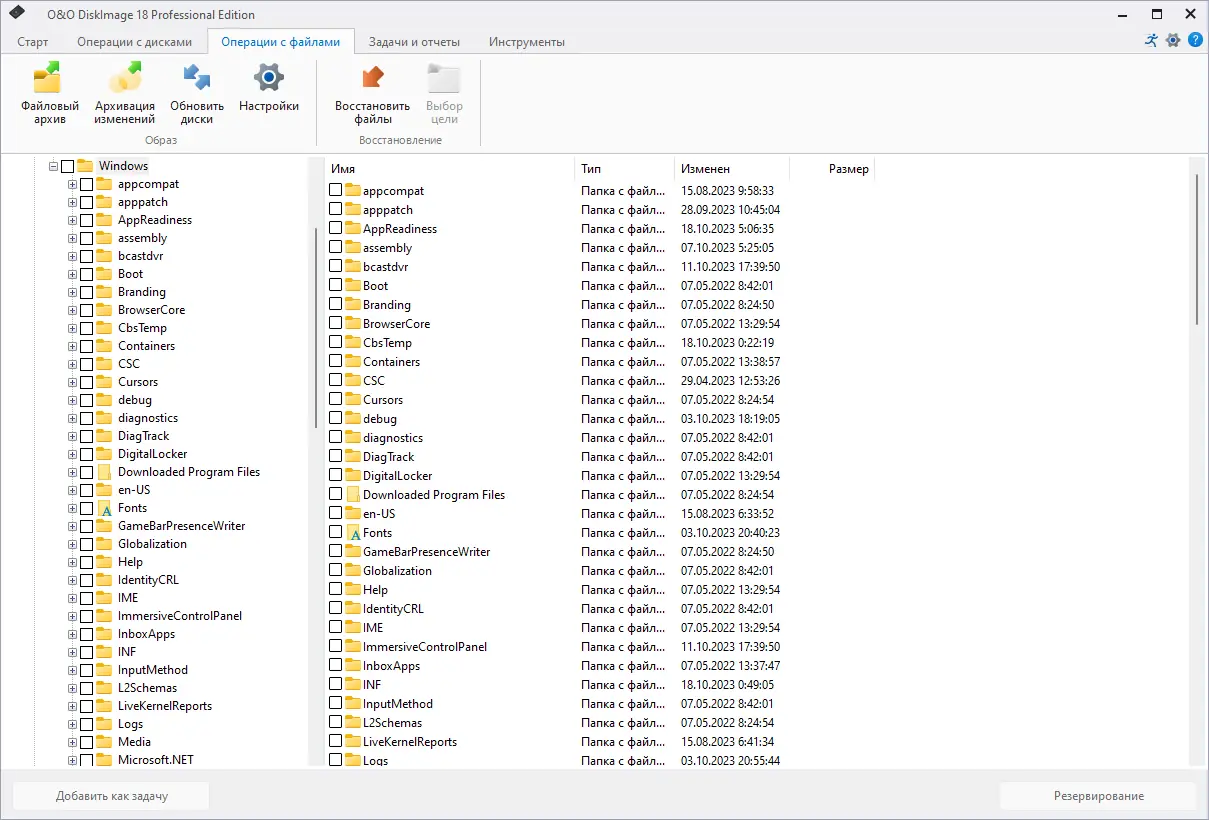This screenshot has height=820, width=1209.
Task: Switch to Инструменты tab
Action: (526, 42)
